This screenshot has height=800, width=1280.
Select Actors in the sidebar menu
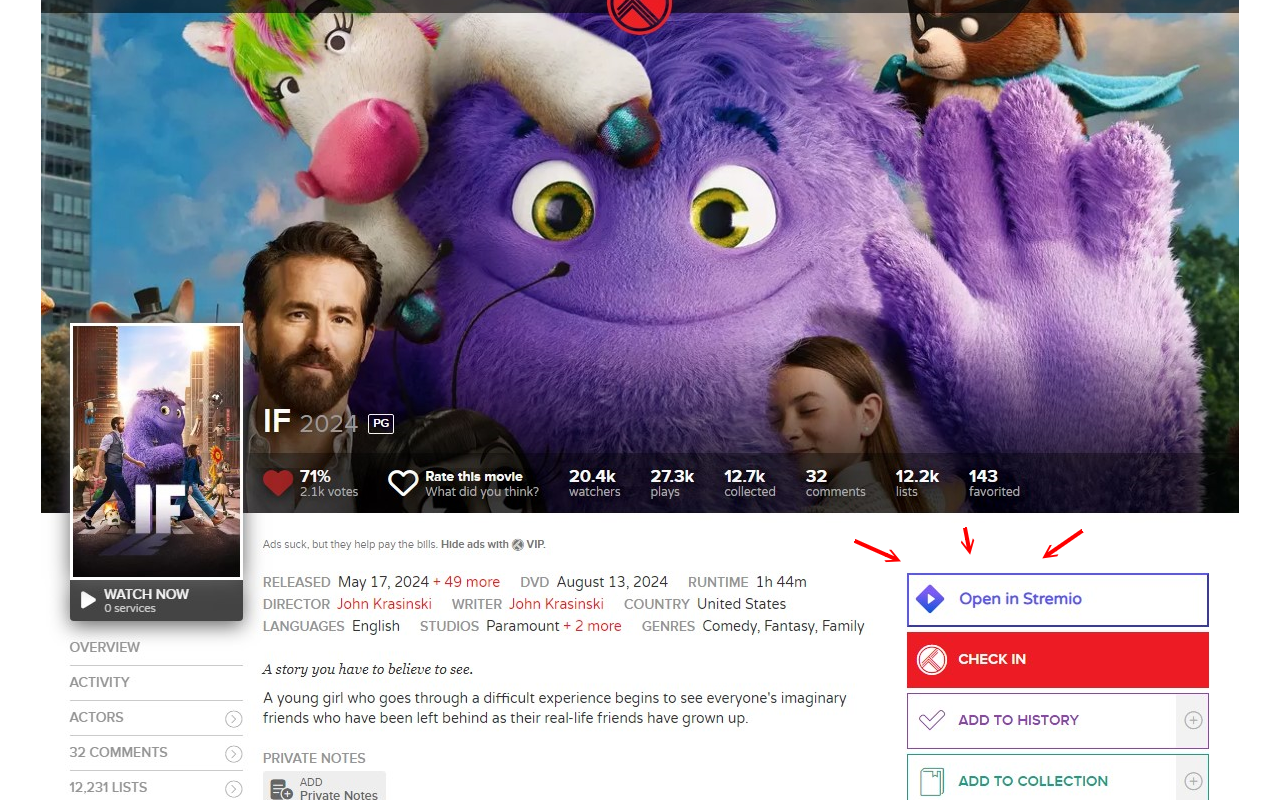pyautogui.click(x=97, y=717)
